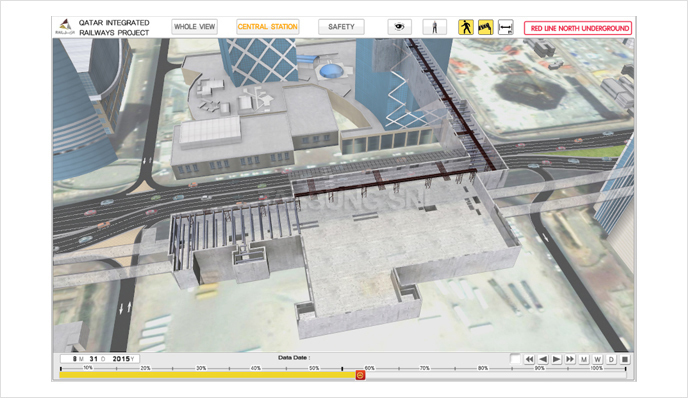Set timeline step to week (W)
The width and height of the screenshot is (688, 398).
[597, 359]
